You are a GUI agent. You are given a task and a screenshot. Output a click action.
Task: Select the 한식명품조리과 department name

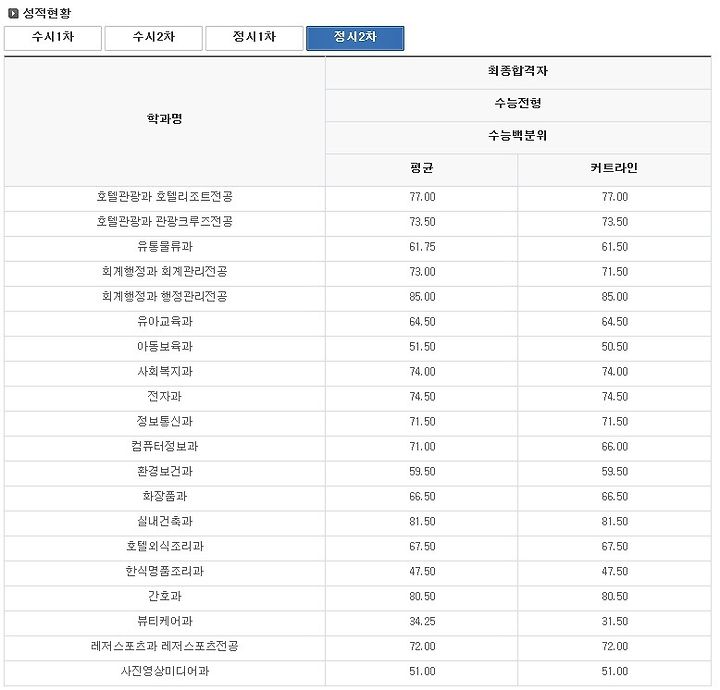[x=164, y=572]
